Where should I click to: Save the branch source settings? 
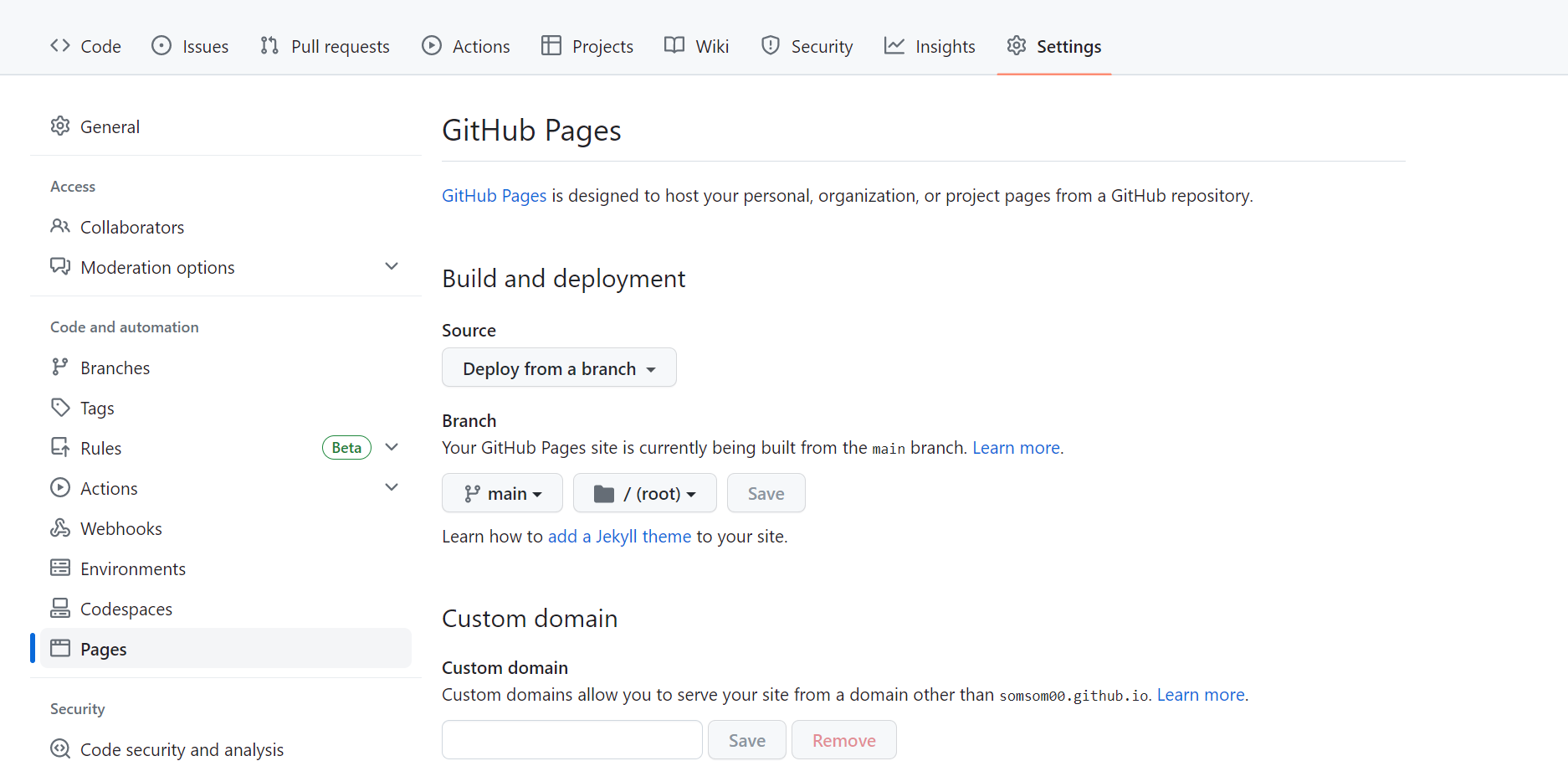coord(766,493)
